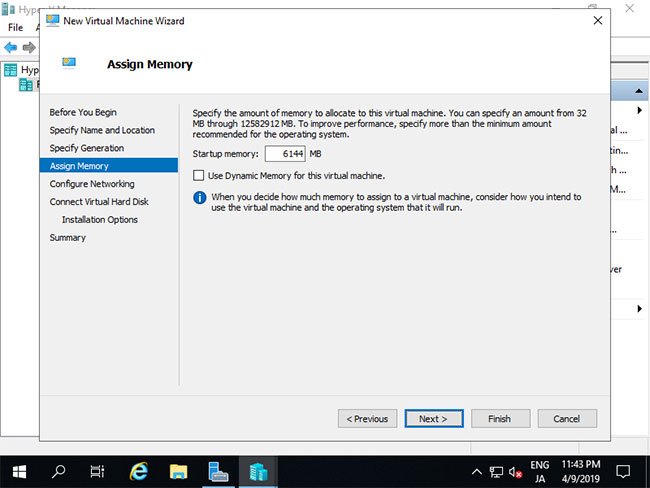
Task: Open taskbar search magnifier
Action: [x=58, y=471]
